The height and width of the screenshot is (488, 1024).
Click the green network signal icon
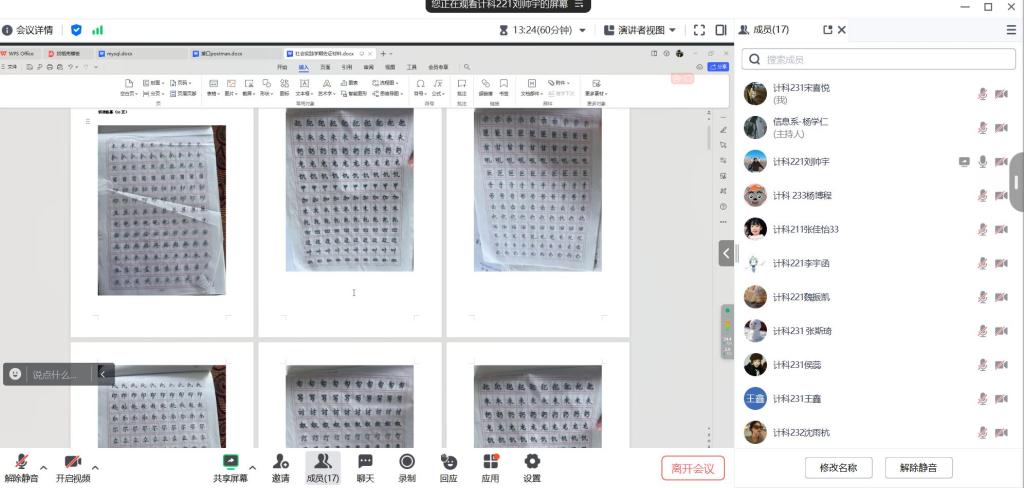98,30
